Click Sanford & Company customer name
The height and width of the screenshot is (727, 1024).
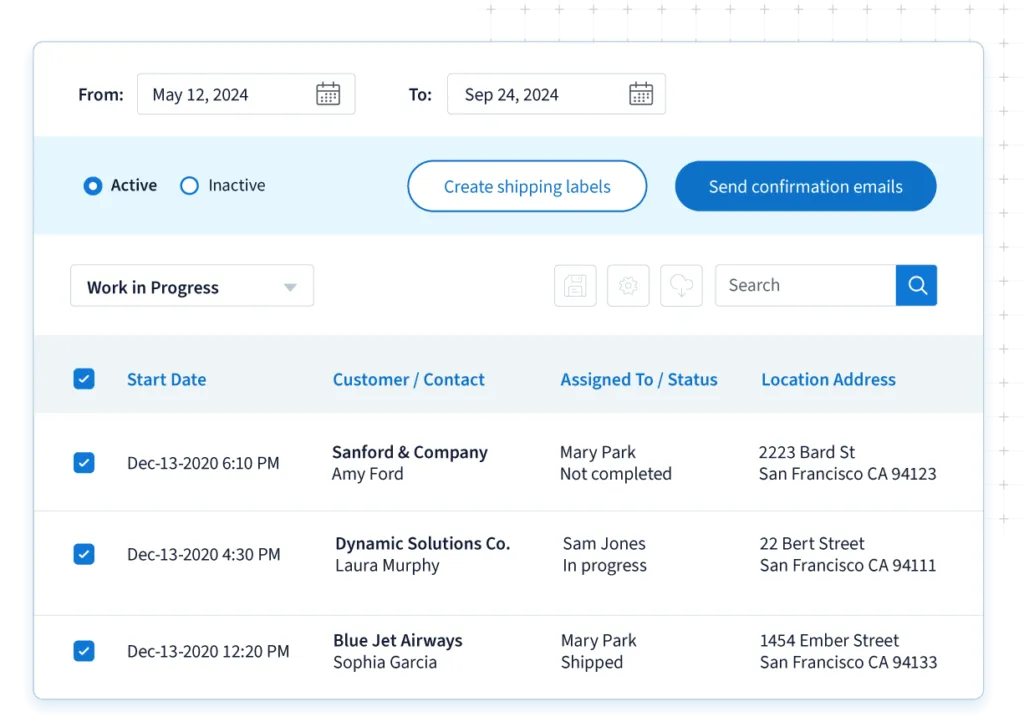[409, 452]
